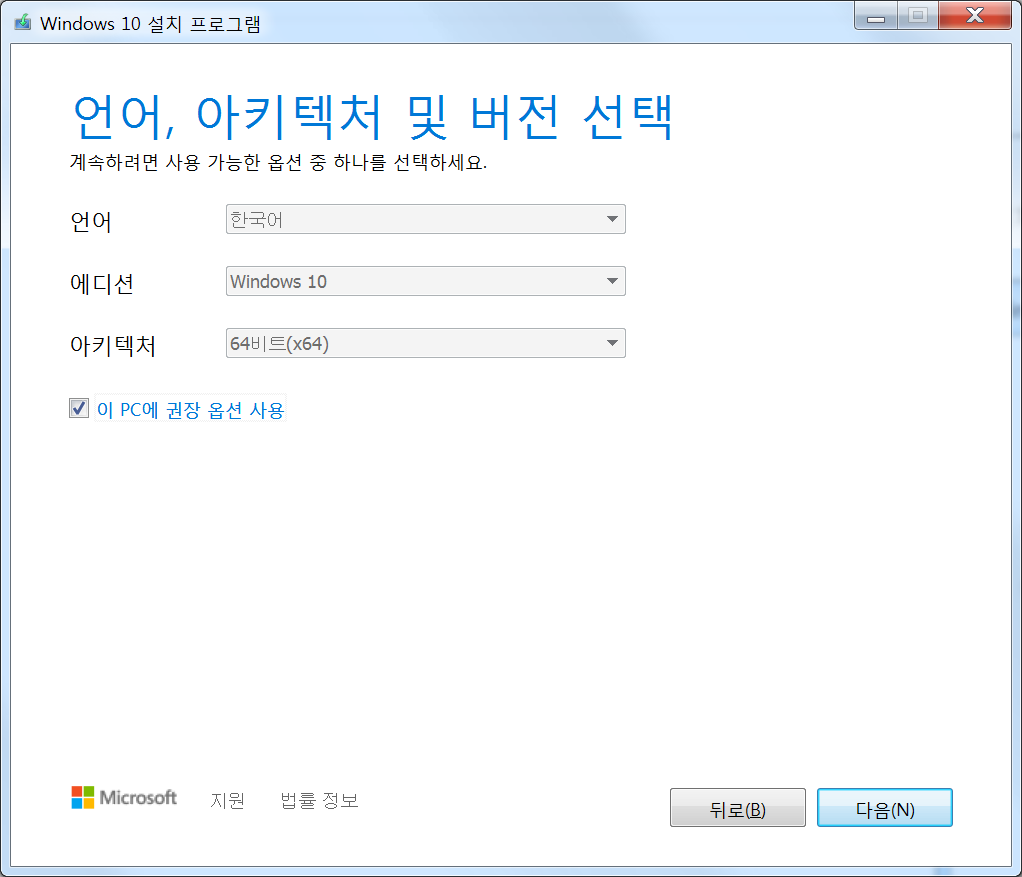
Task: Open the 법률 정보 legal link
Action: (x=319, y=800)
